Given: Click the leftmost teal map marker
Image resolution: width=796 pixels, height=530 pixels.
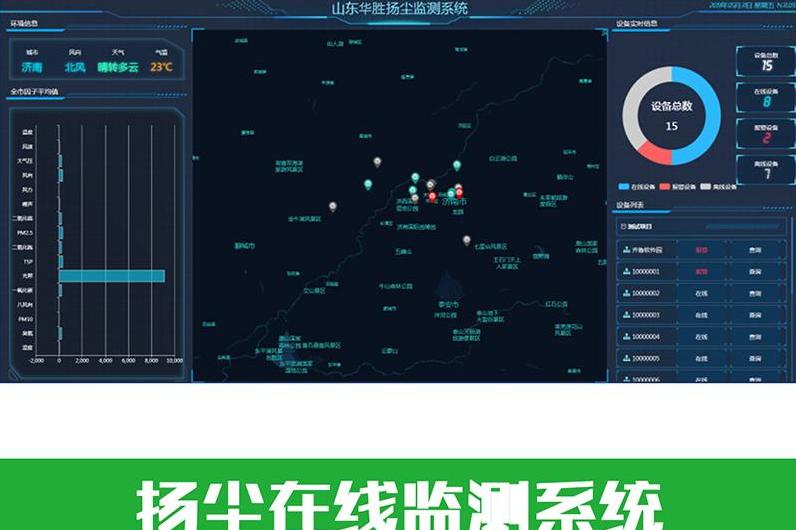Looking at the screenshot, I should [368, 184].
